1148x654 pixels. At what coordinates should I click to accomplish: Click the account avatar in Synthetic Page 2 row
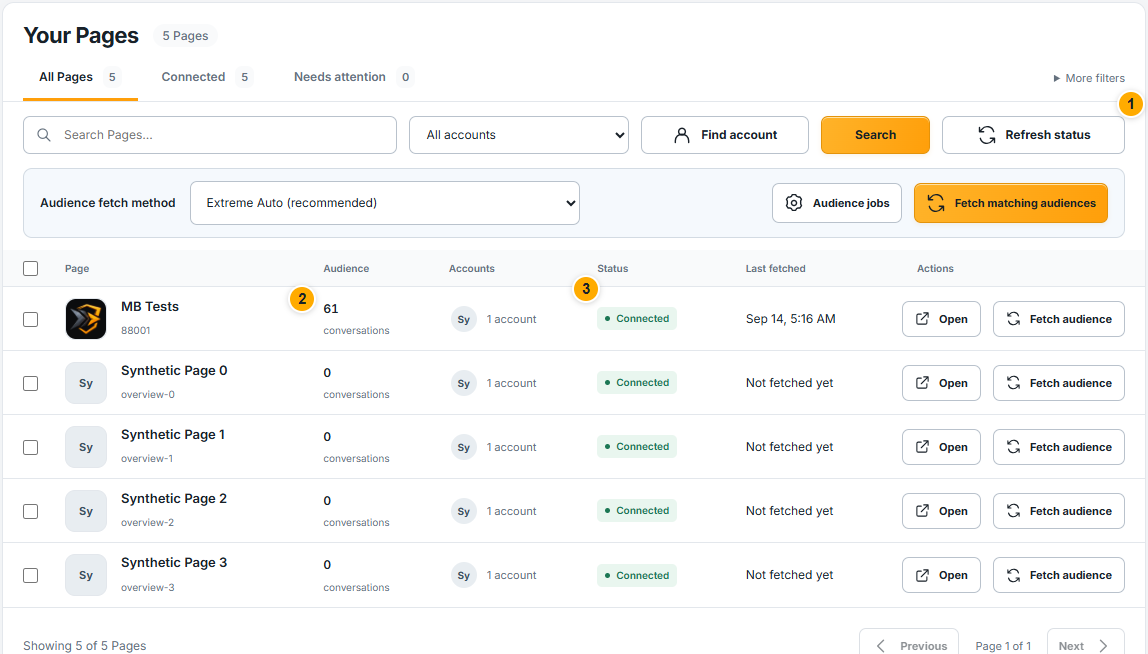click(x=463, y=511)
